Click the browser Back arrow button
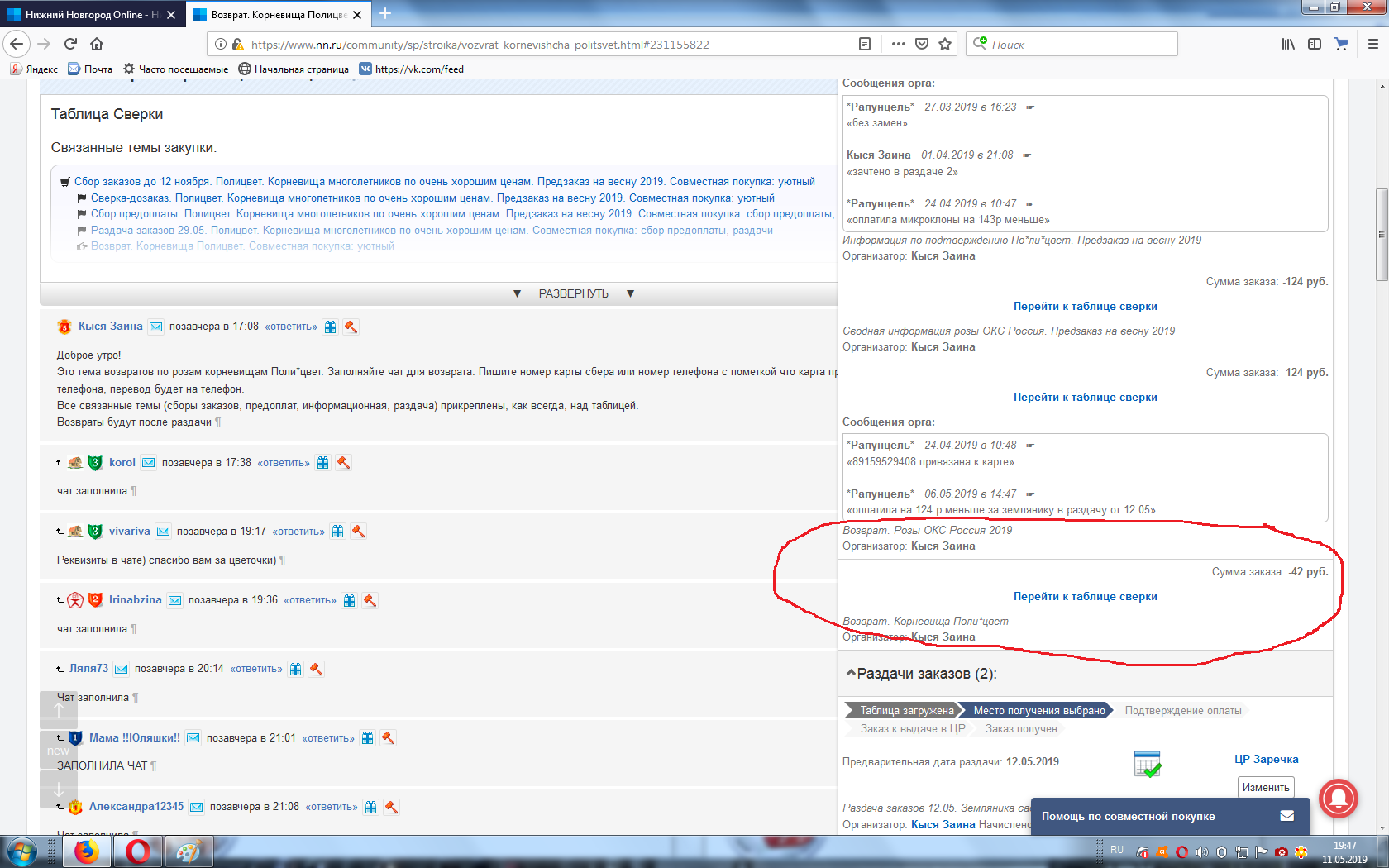 [17, 44]
